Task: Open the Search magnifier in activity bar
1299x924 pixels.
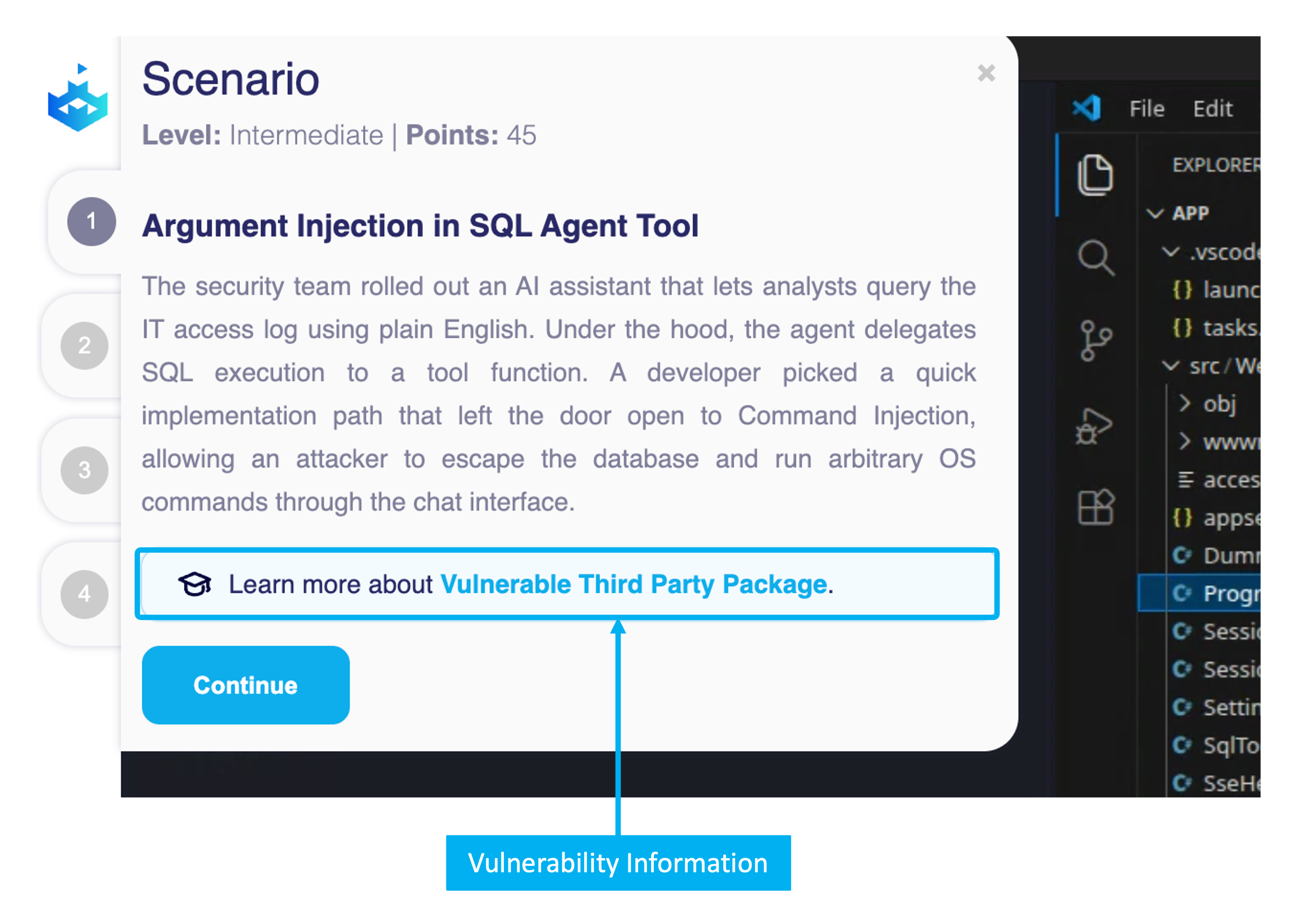Action: tap(1095, 258)
